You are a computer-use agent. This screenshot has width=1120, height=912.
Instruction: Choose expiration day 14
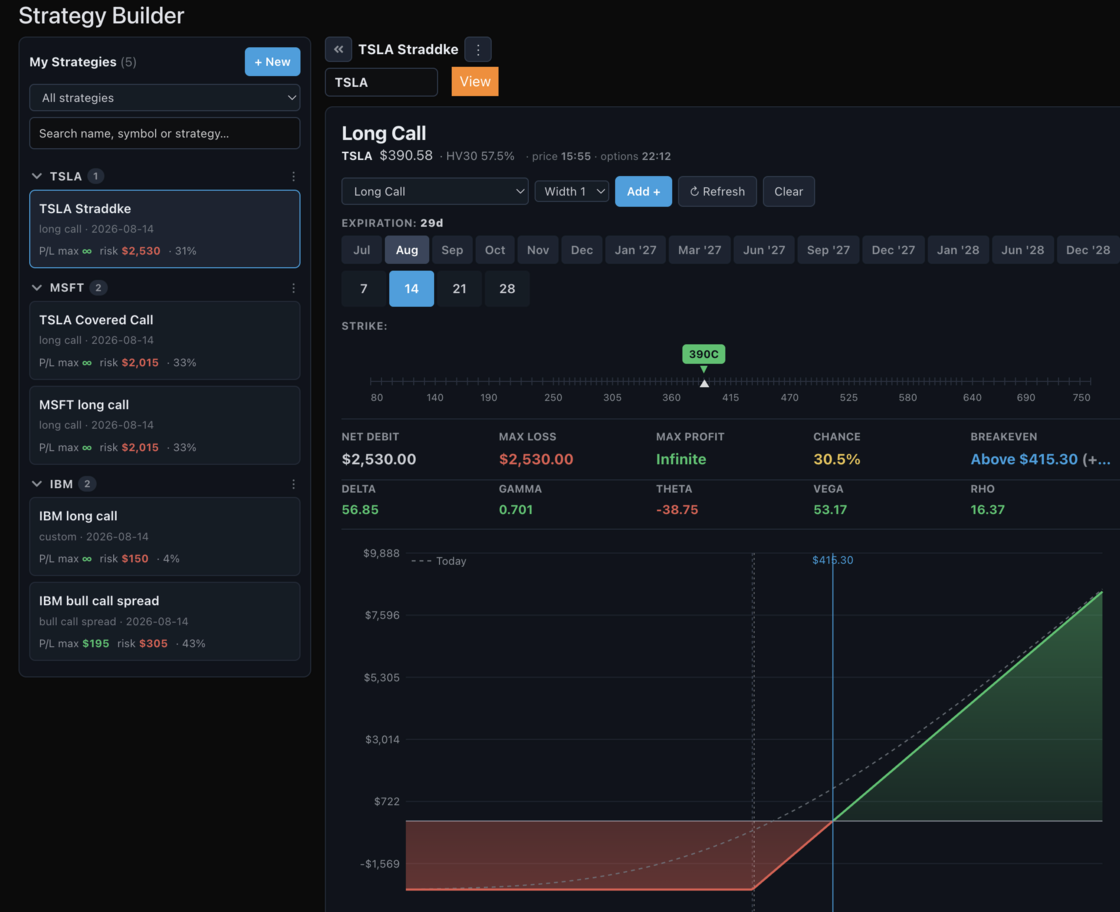pyautogui.click(x=411, y=289)
